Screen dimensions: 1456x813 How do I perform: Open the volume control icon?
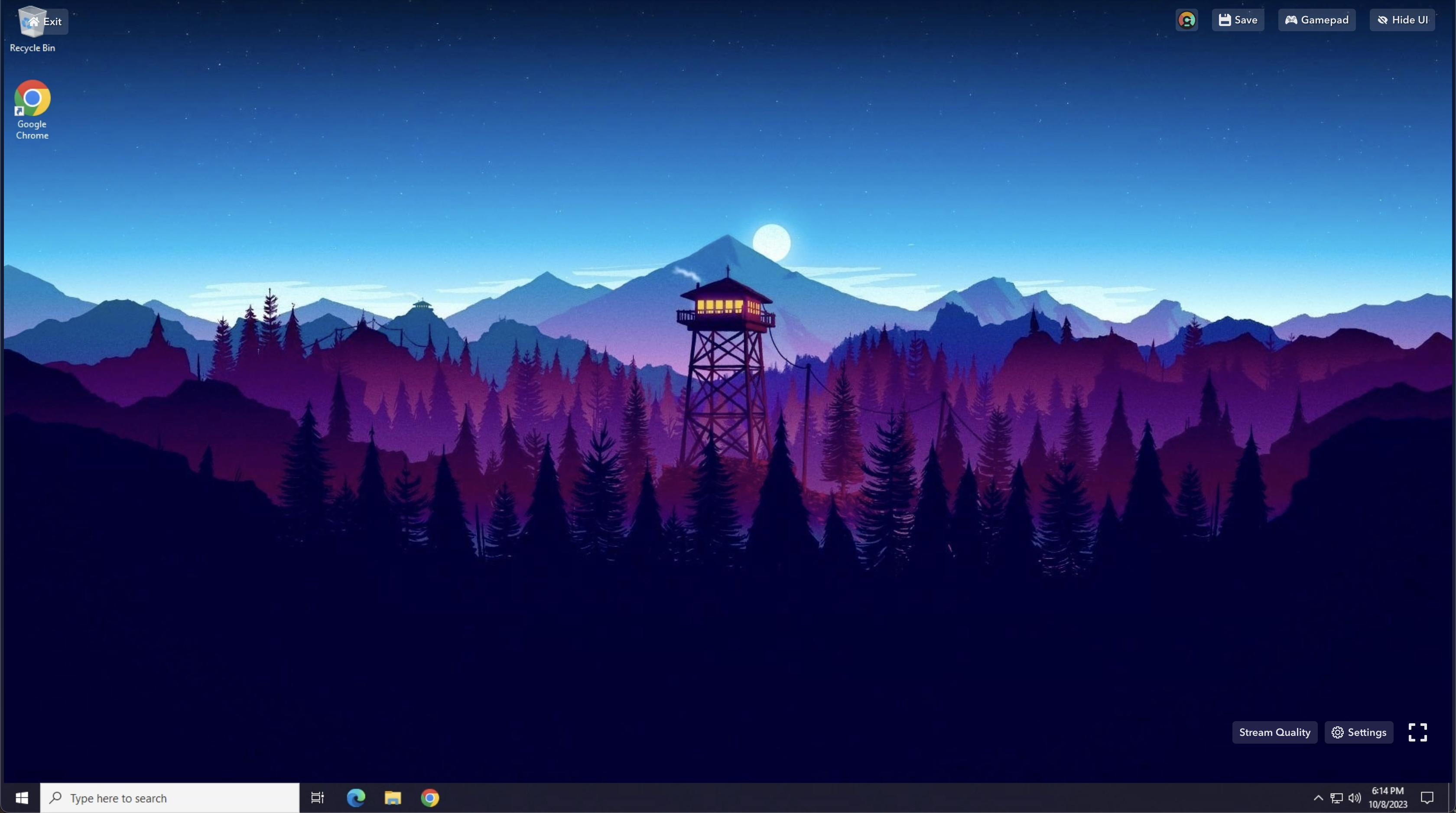tap(1354, 798)
